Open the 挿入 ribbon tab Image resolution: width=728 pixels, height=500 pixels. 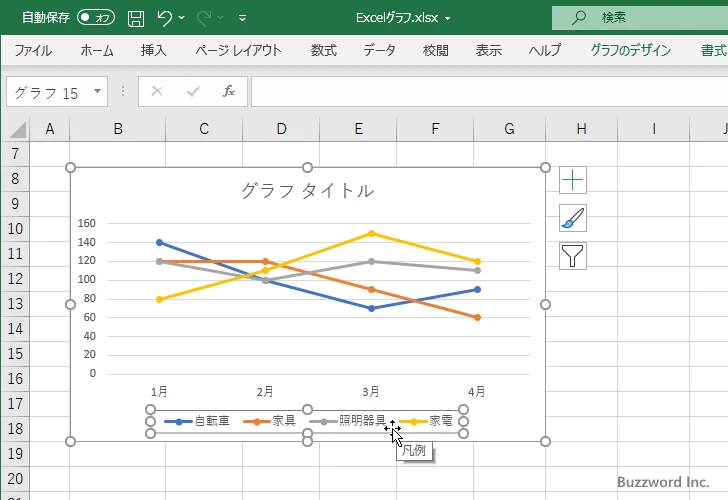click(153, 50)
